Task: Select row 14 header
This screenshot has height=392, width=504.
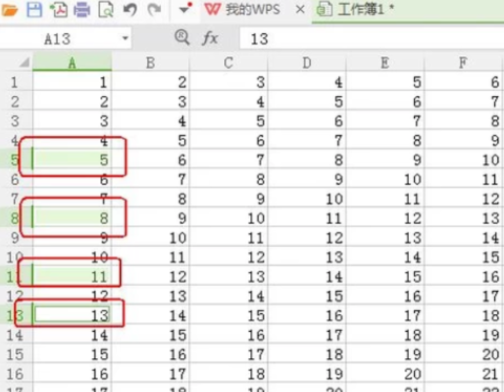Action: [x=15, y=335]
